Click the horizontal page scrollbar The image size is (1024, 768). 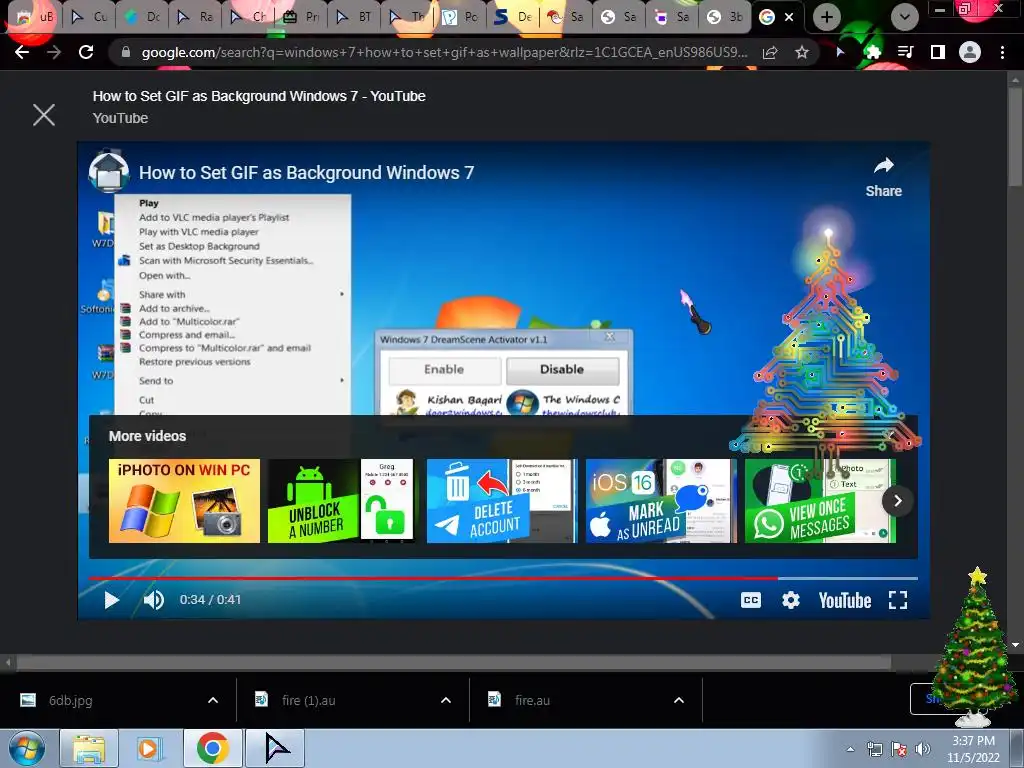(453, 662)
